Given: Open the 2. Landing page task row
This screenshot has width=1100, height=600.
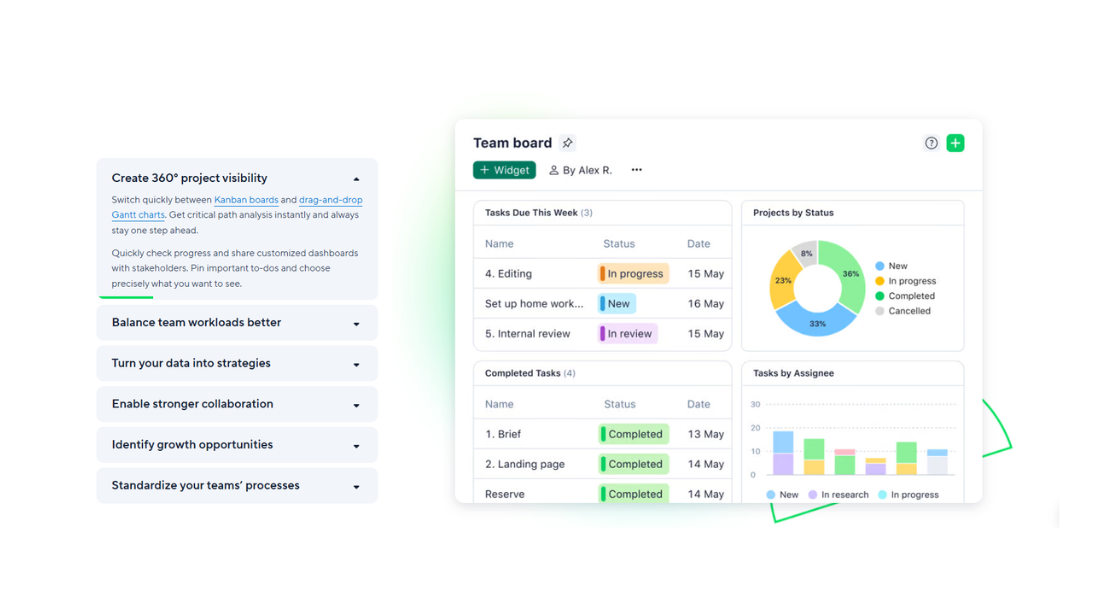Looking at the screenshot, I should 525,464.
